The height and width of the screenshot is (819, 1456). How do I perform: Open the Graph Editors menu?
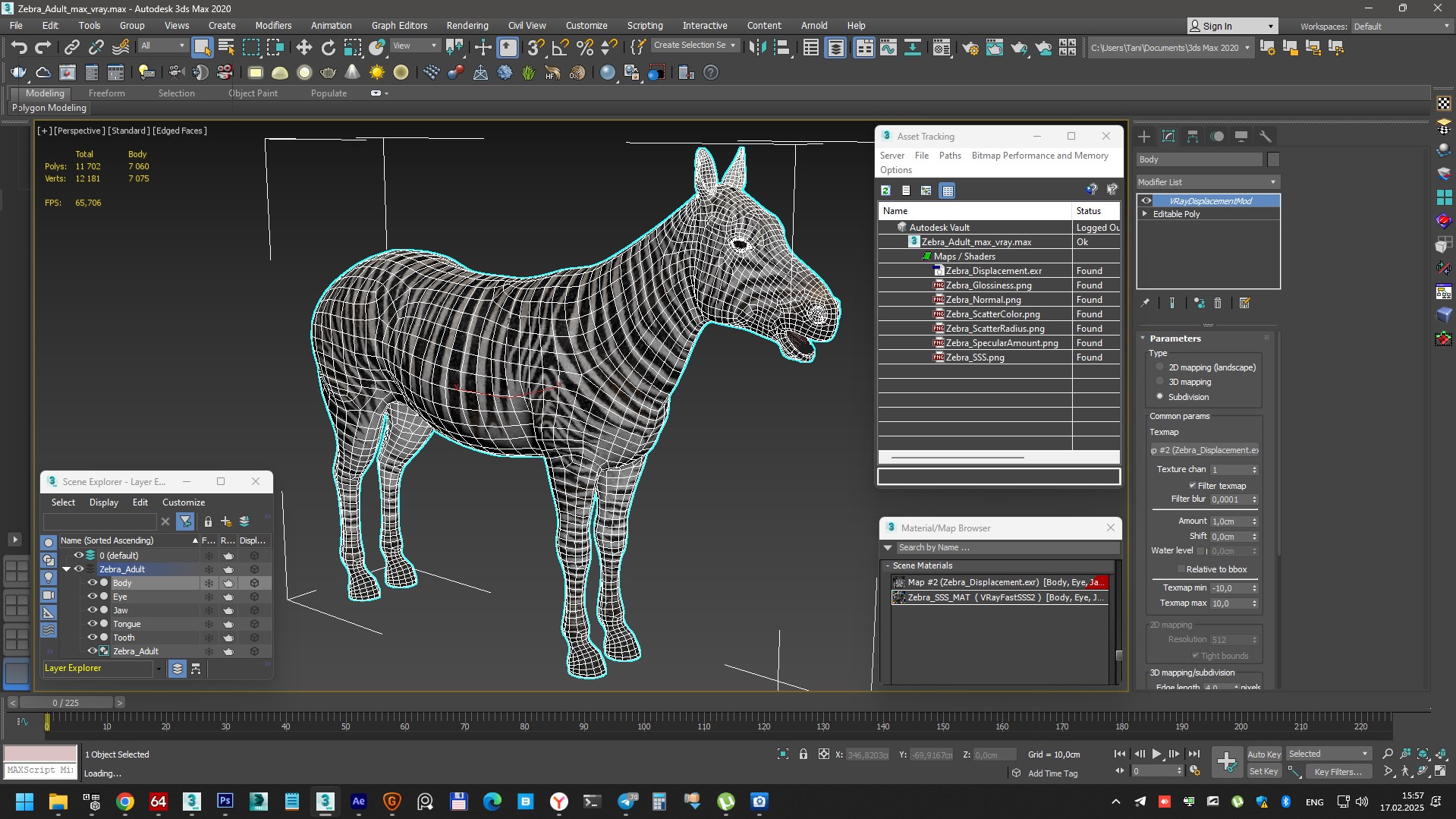click(399, 25)
